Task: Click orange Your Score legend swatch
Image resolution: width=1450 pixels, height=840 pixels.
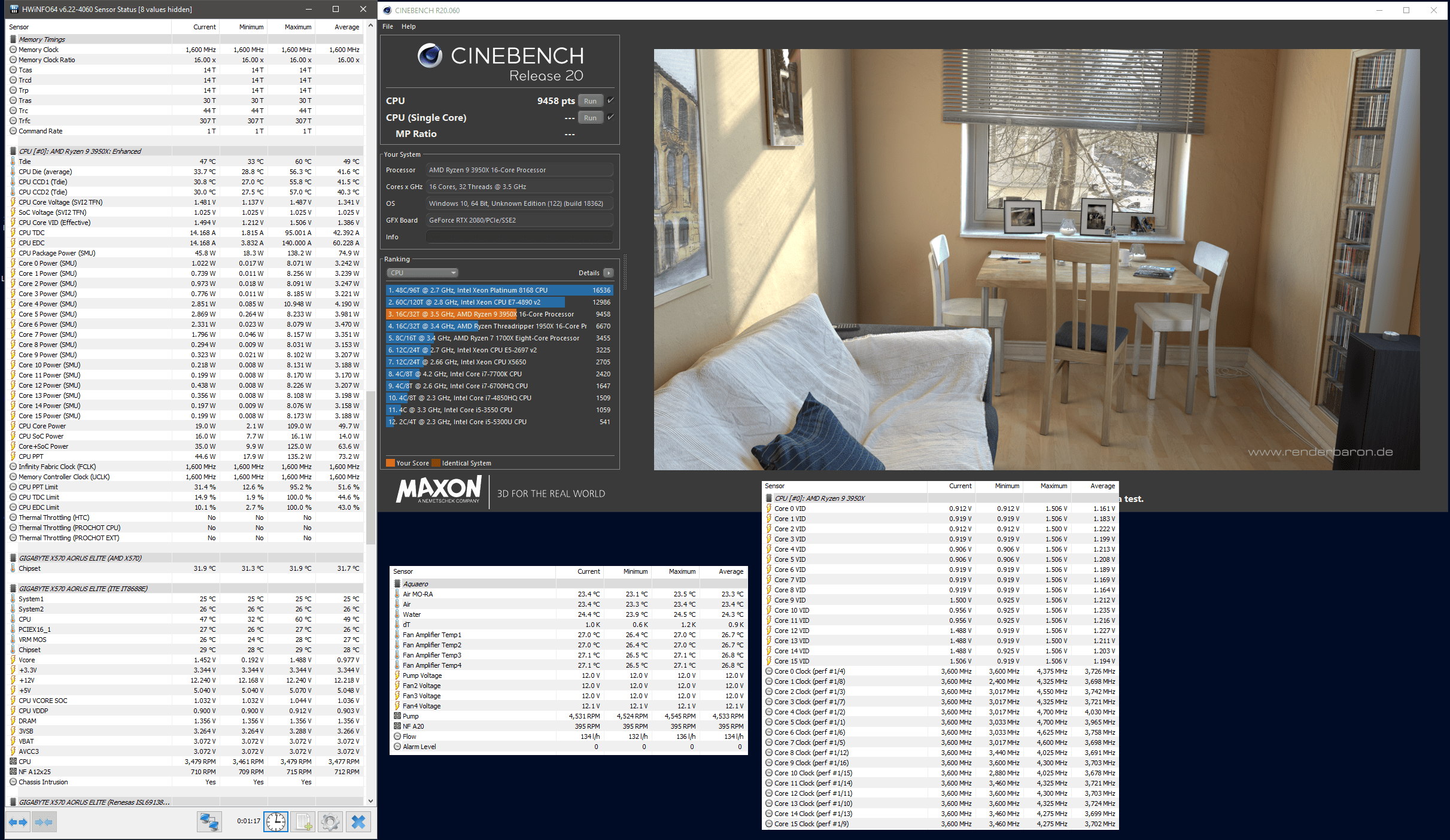Action: [x=390, y=462]
